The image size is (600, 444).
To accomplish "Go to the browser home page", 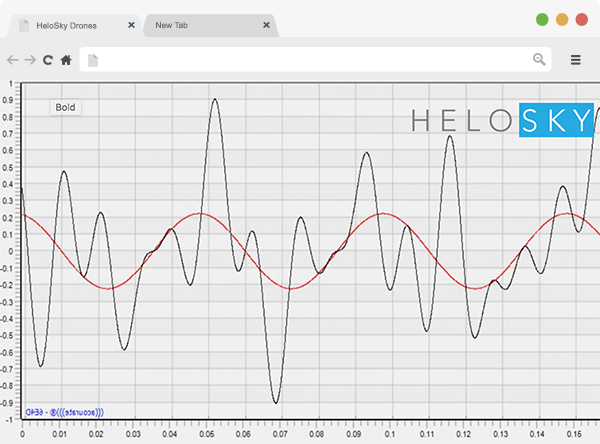I will (66, 60).
